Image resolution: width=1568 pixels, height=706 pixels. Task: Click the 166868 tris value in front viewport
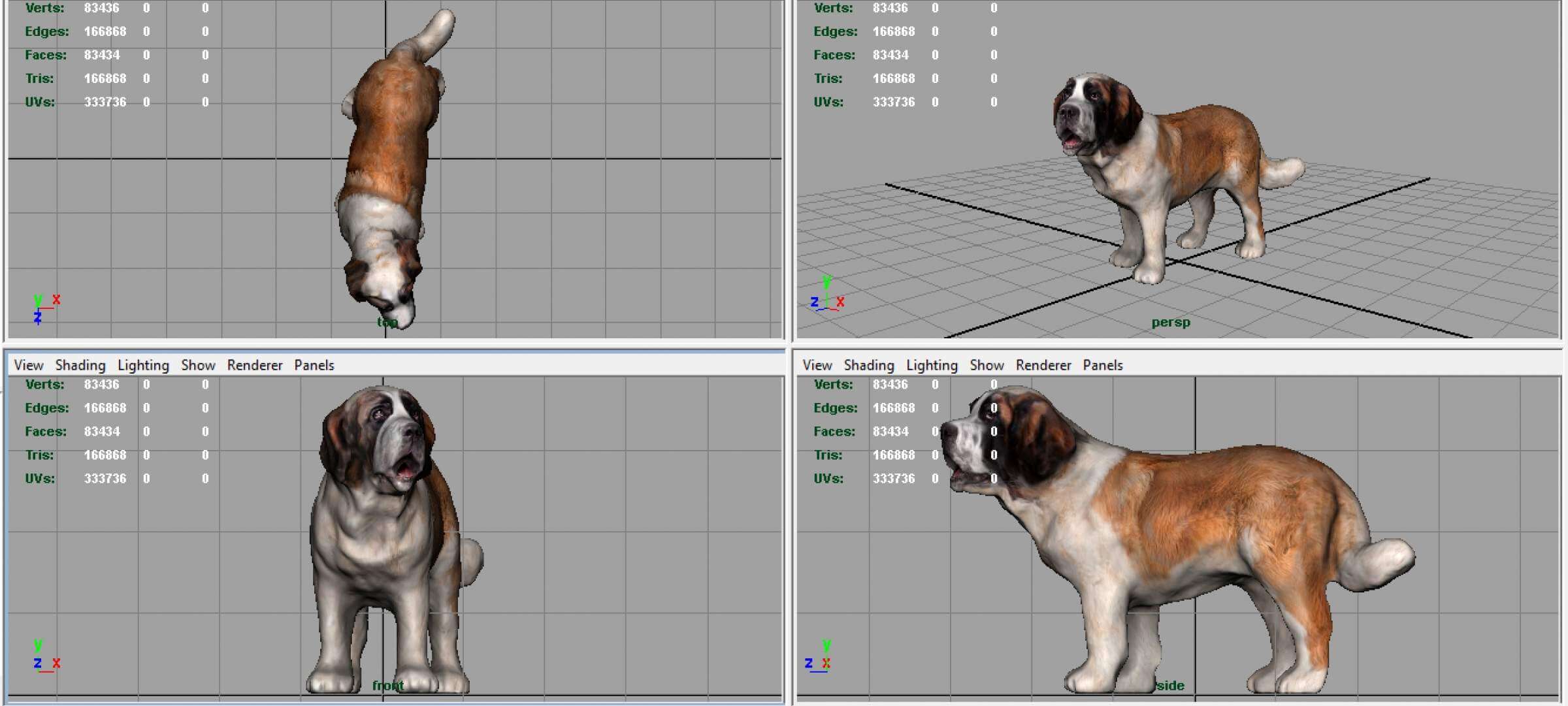[x=105, y=455]
